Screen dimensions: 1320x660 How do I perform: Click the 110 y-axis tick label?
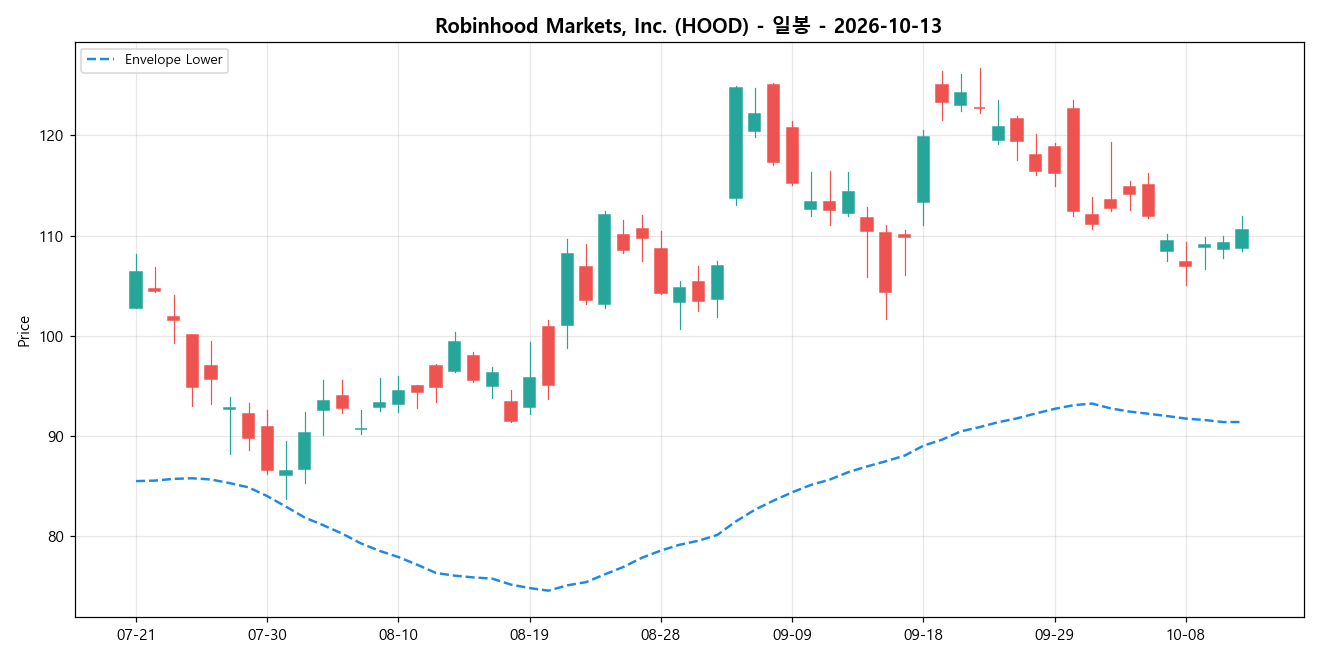coord(54,236)
